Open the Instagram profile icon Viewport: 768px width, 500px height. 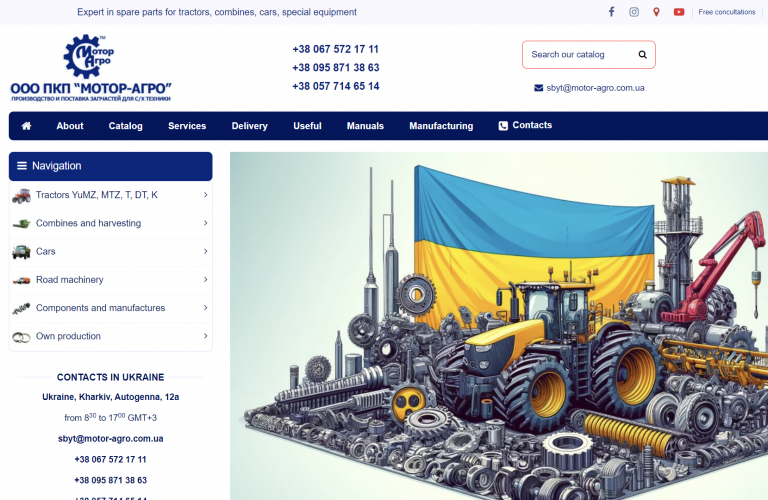634,12
